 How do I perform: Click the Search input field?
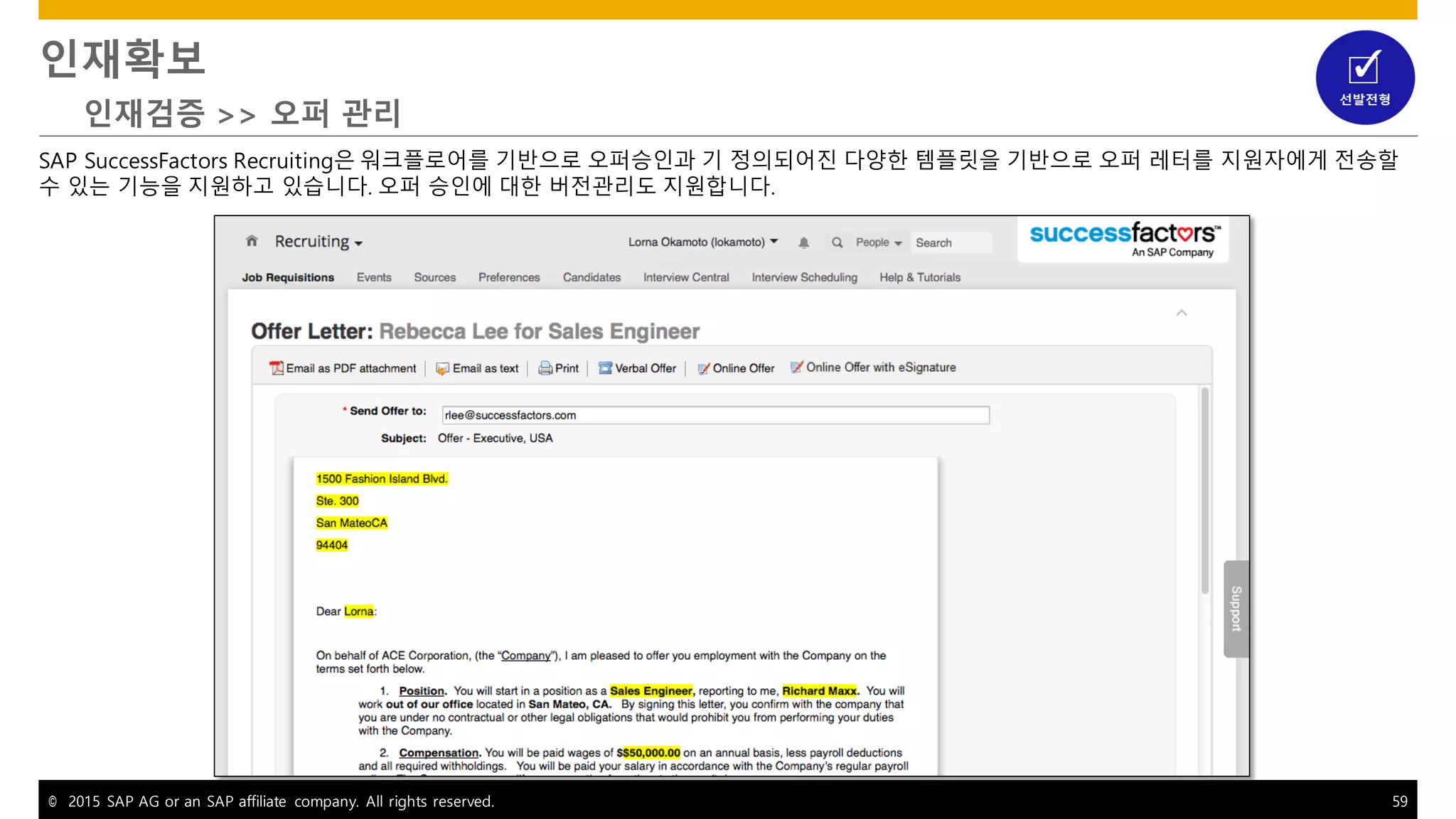coord(951,242)
